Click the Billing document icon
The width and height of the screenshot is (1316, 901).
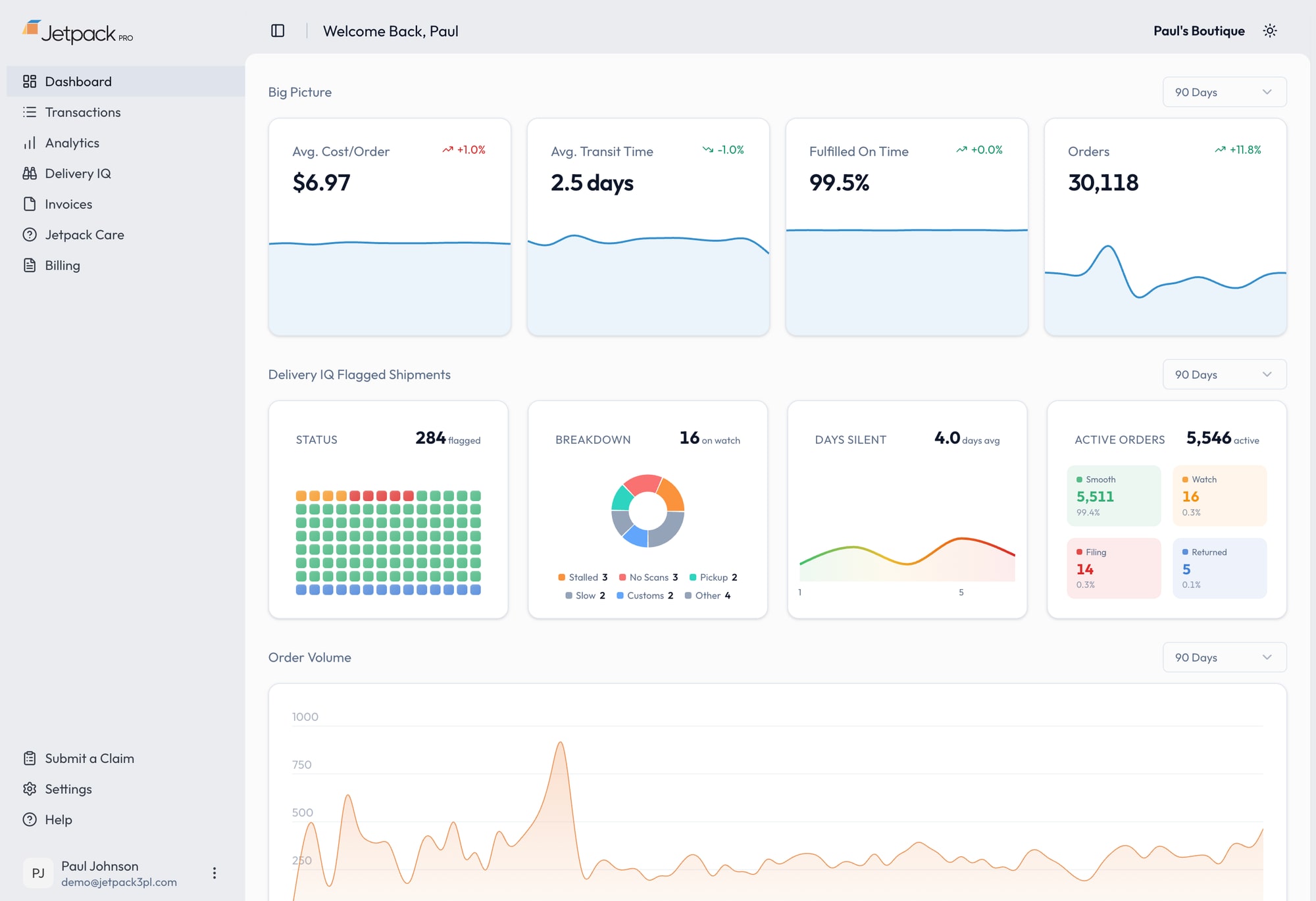(30, 265)
